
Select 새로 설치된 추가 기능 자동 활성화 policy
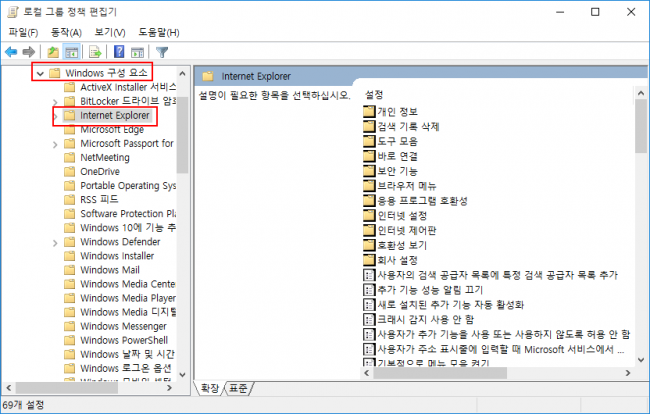tap(444, 305)
